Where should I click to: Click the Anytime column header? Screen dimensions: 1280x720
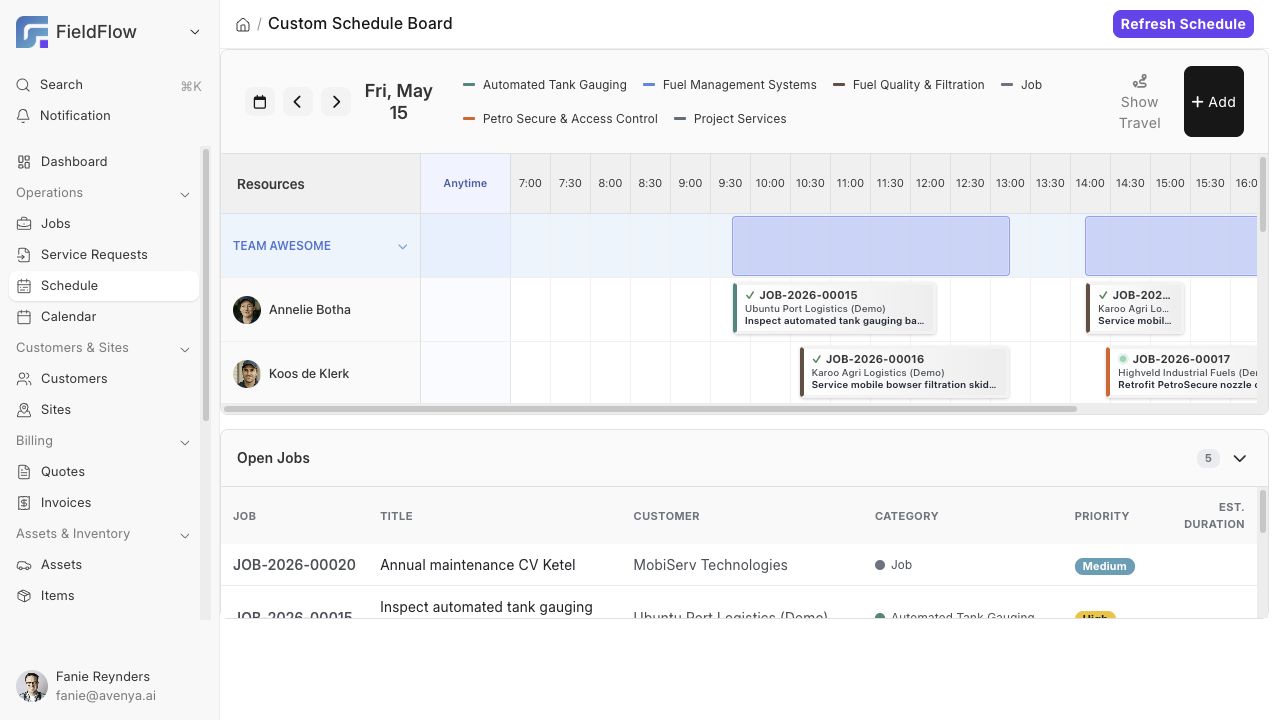[x=465, y=184]
